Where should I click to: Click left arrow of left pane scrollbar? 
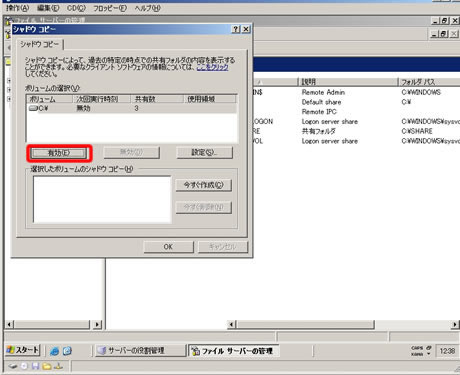(x=10, y=324)
